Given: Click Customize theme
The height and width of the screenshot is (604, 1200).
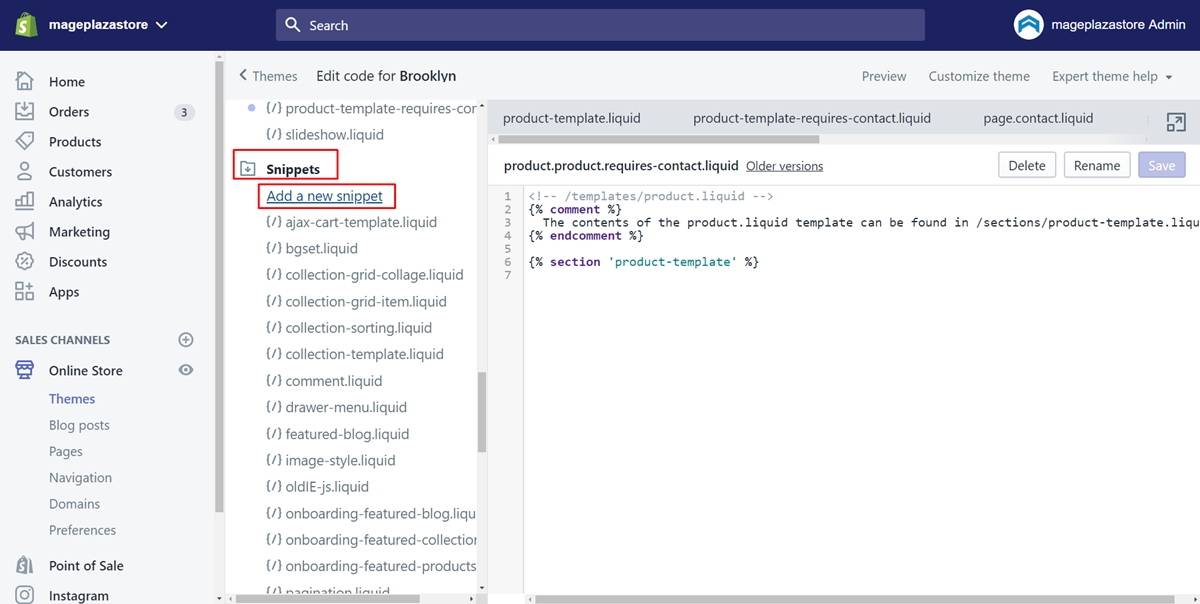Looking at the screenshot, I should coord(979,76).
